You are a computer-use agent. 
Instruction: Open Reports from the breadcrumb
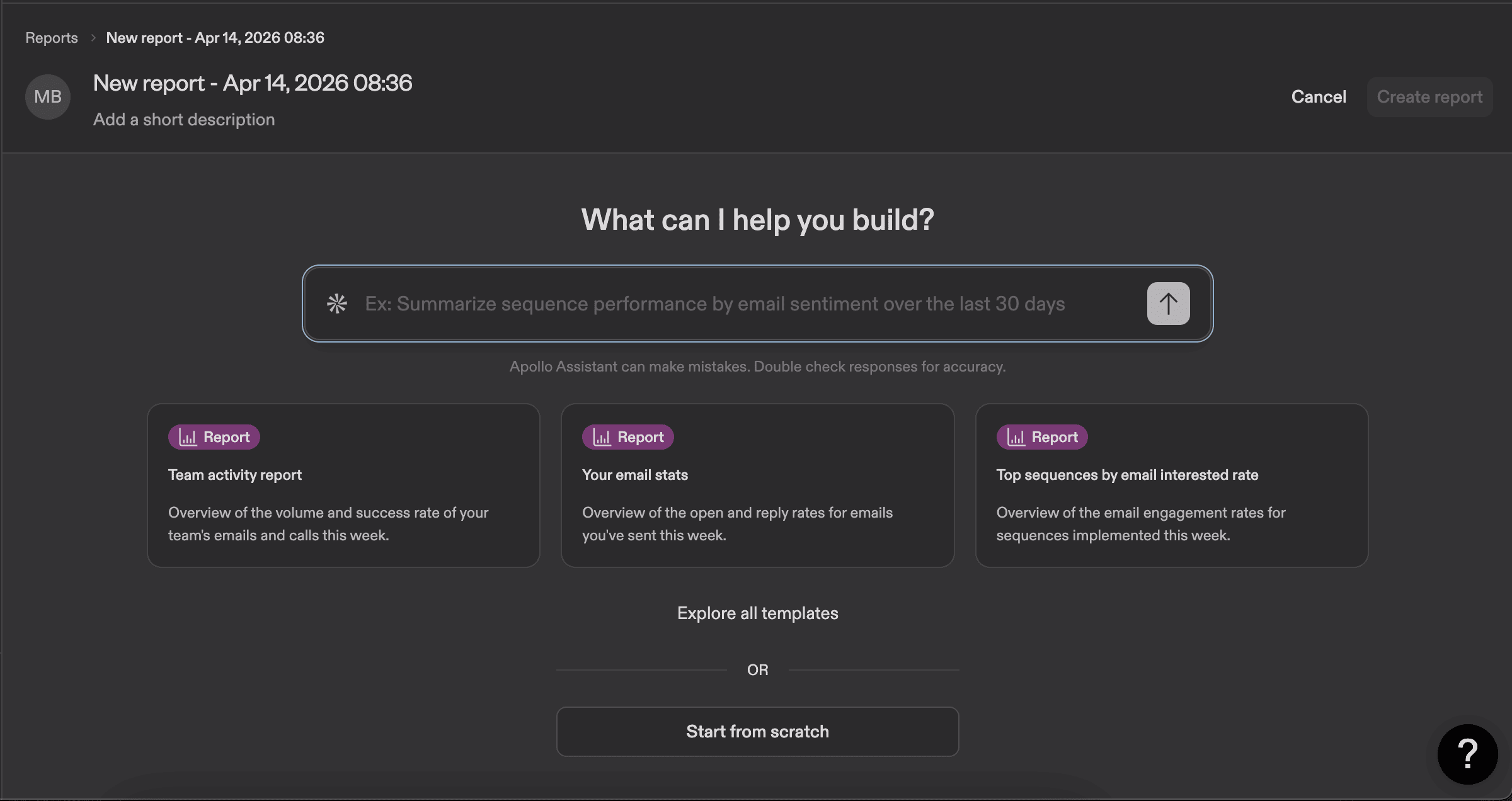tap(51, 37)
